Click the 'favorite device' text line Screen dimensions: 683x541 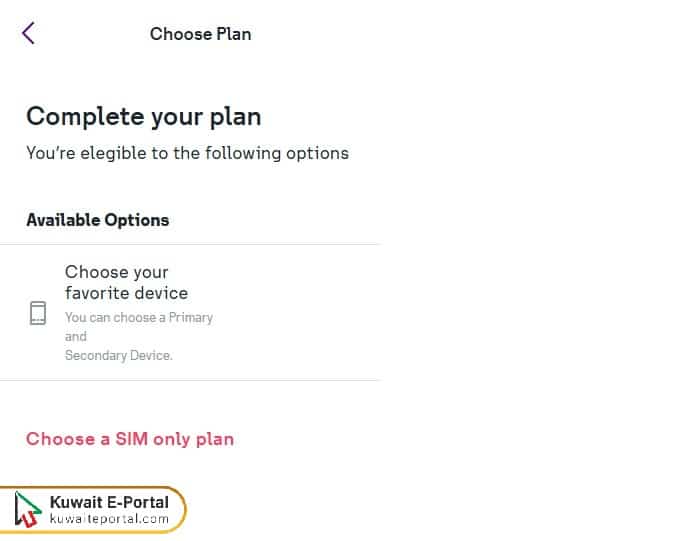tap(126, 293)
